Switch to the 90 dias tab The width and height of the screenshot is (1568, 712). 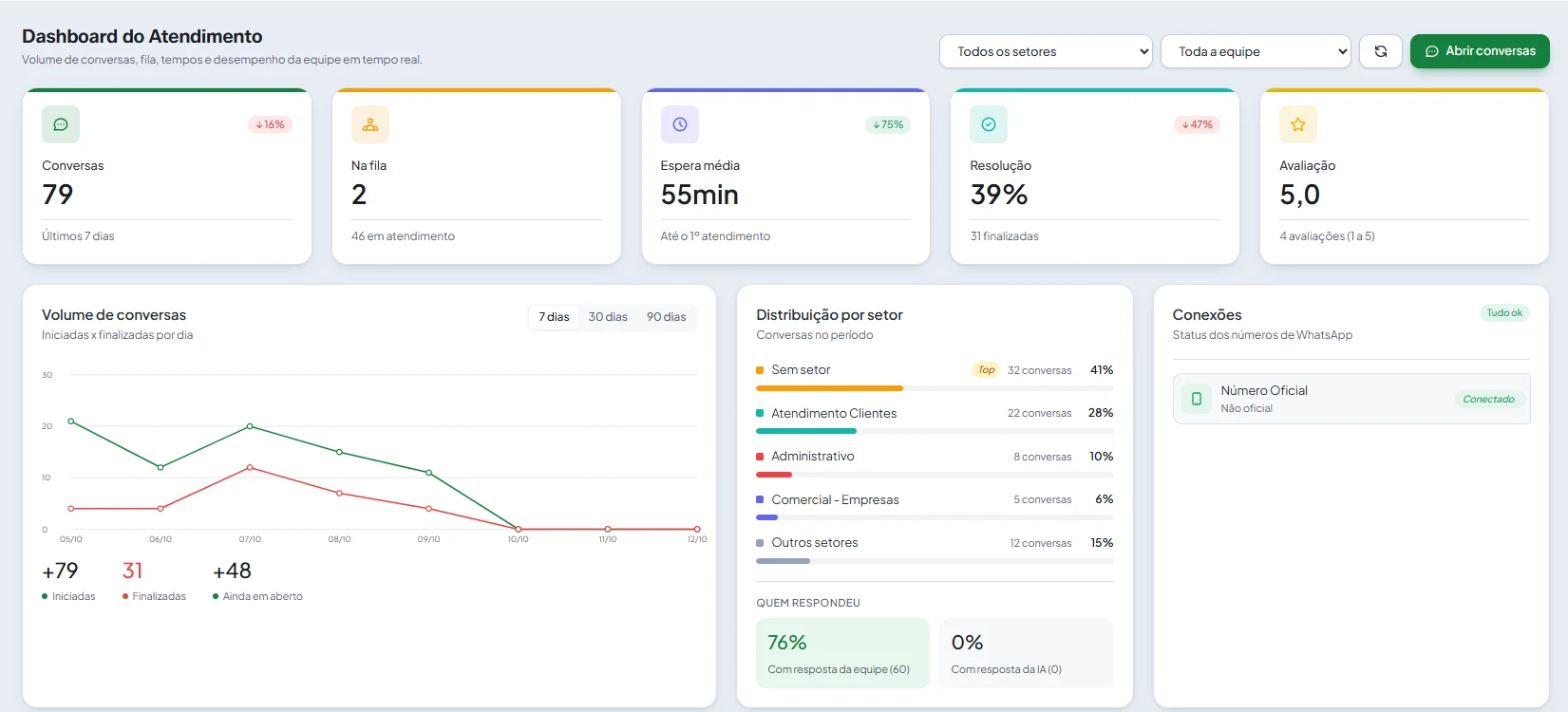point(667,317)
